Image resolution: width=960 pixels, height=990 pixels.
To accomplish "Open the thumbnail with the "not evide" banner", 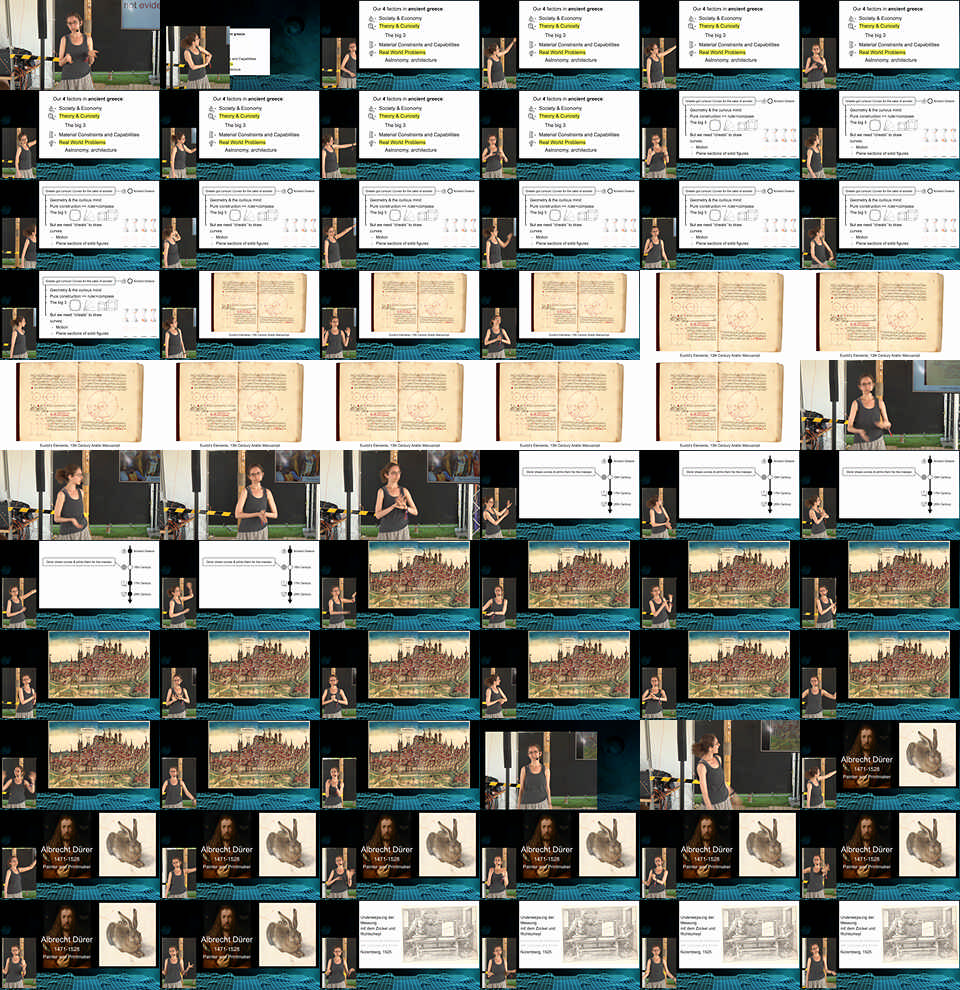I will [80, 45].
